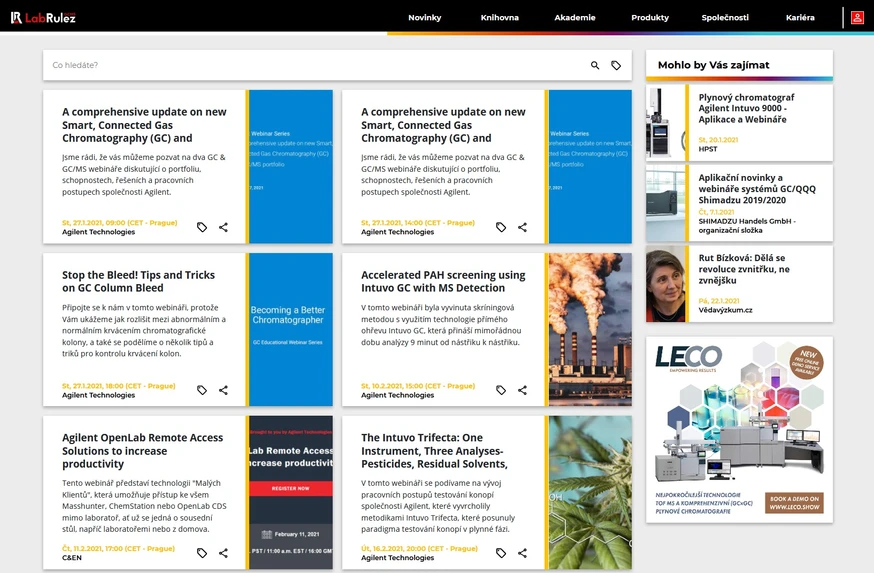Click the tag filter icon in search bar

tap(616, 65)
